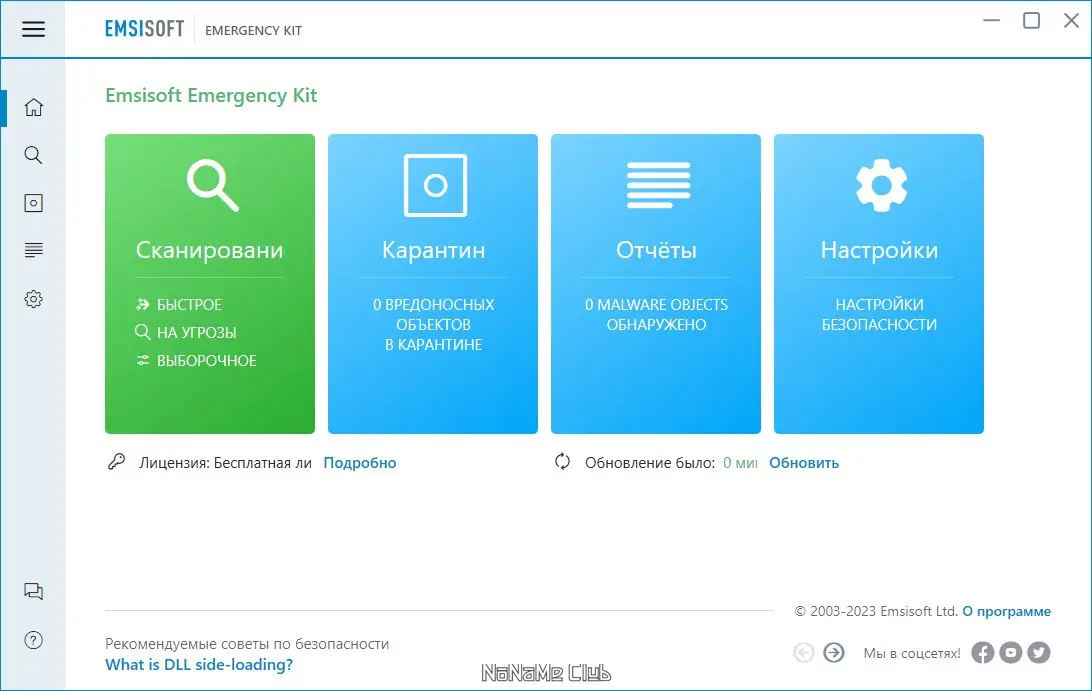Select the magnifier scan icon in the sidebar
Screen dimensions: 1092x691
tap(33, 155)
